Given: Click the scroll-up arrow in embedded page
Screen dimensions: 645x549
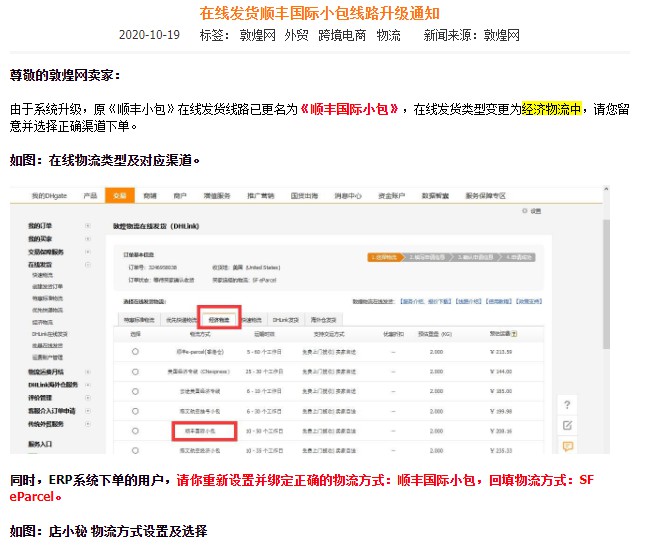Looking at the screenshot, I should 606,189.
